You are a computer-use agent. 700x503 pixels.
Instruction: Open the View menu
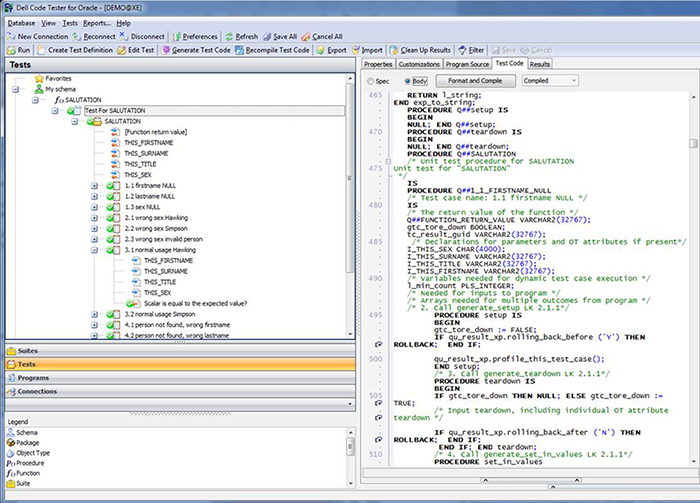coord(49,23)
